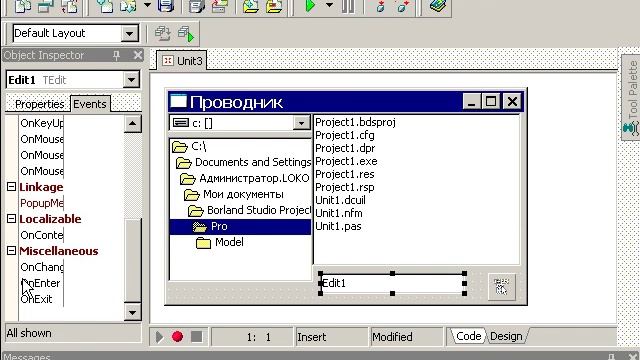Click the Object Inspector scrollbar thumb
This screenshot has width=640, height=360.
133,260
